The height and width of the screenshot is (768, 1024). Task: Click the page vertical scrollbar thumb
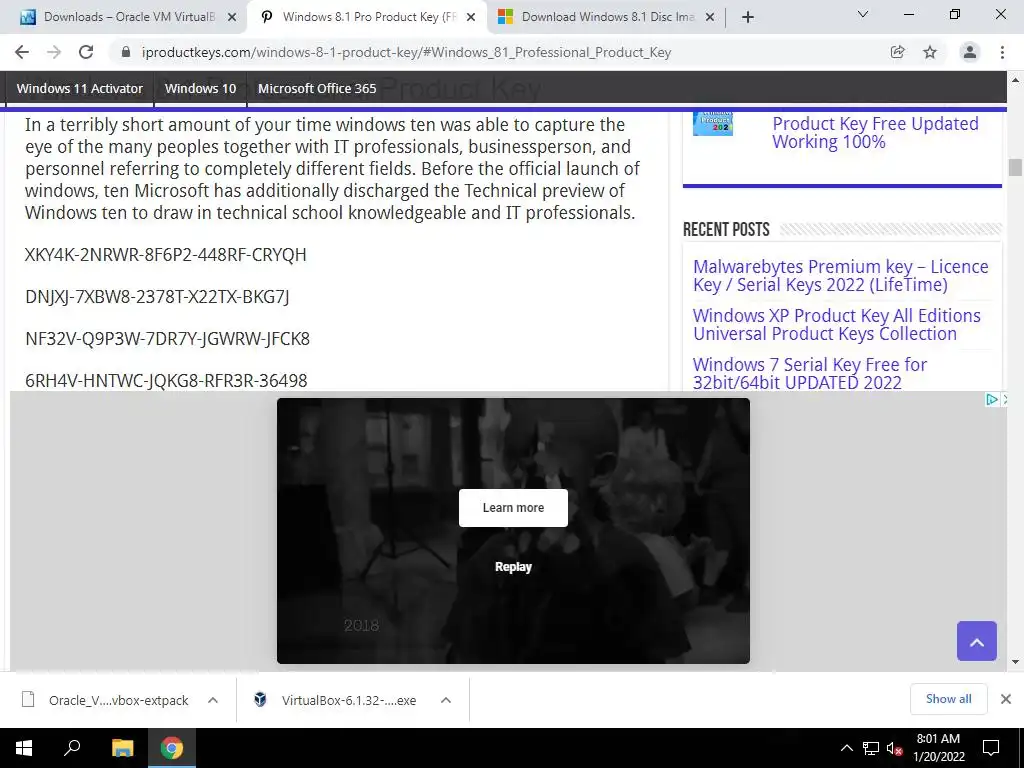point(1015,167)
